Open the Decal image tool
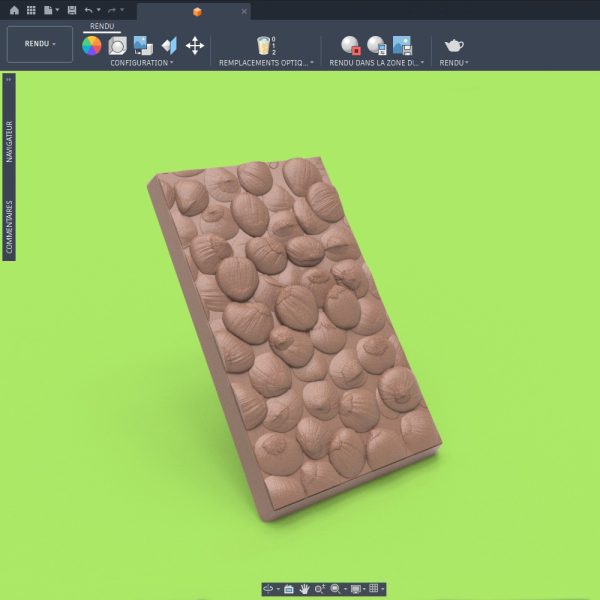Image resolution: width=600 pixels, height=600 pixels. (143, 46)
